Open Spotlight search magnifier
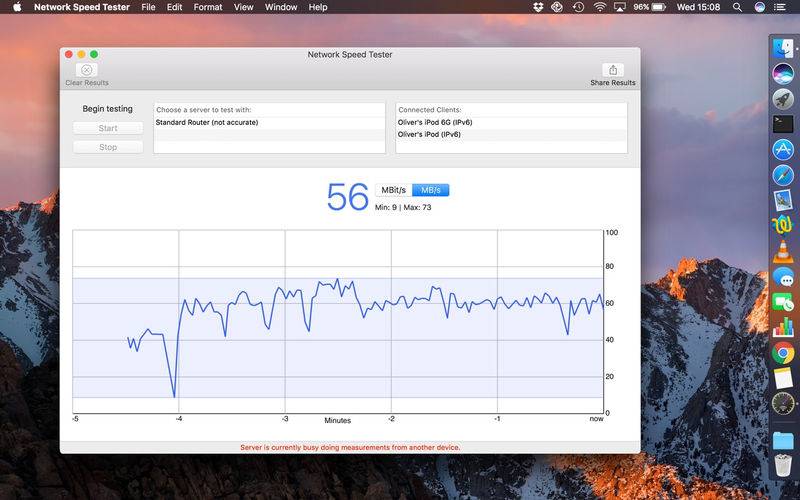800x500 pixels. (x=737, y=7)
